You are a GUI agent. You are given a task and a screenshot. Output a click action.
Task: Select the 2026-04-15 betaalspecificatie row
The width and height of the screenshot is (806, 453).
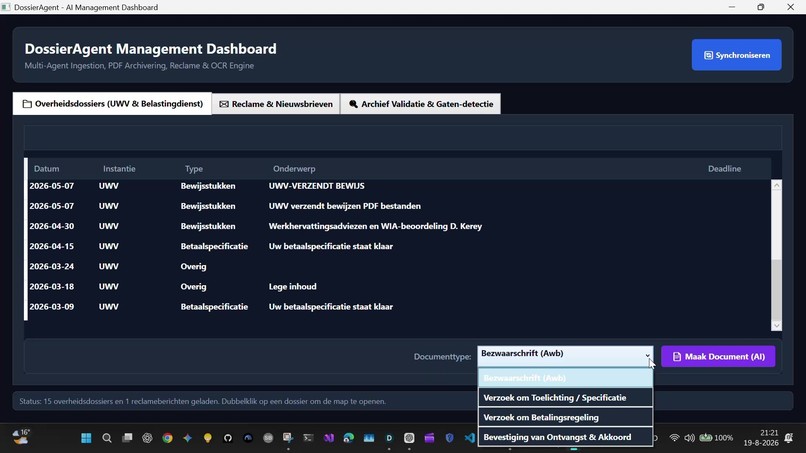tap(398, 246)
